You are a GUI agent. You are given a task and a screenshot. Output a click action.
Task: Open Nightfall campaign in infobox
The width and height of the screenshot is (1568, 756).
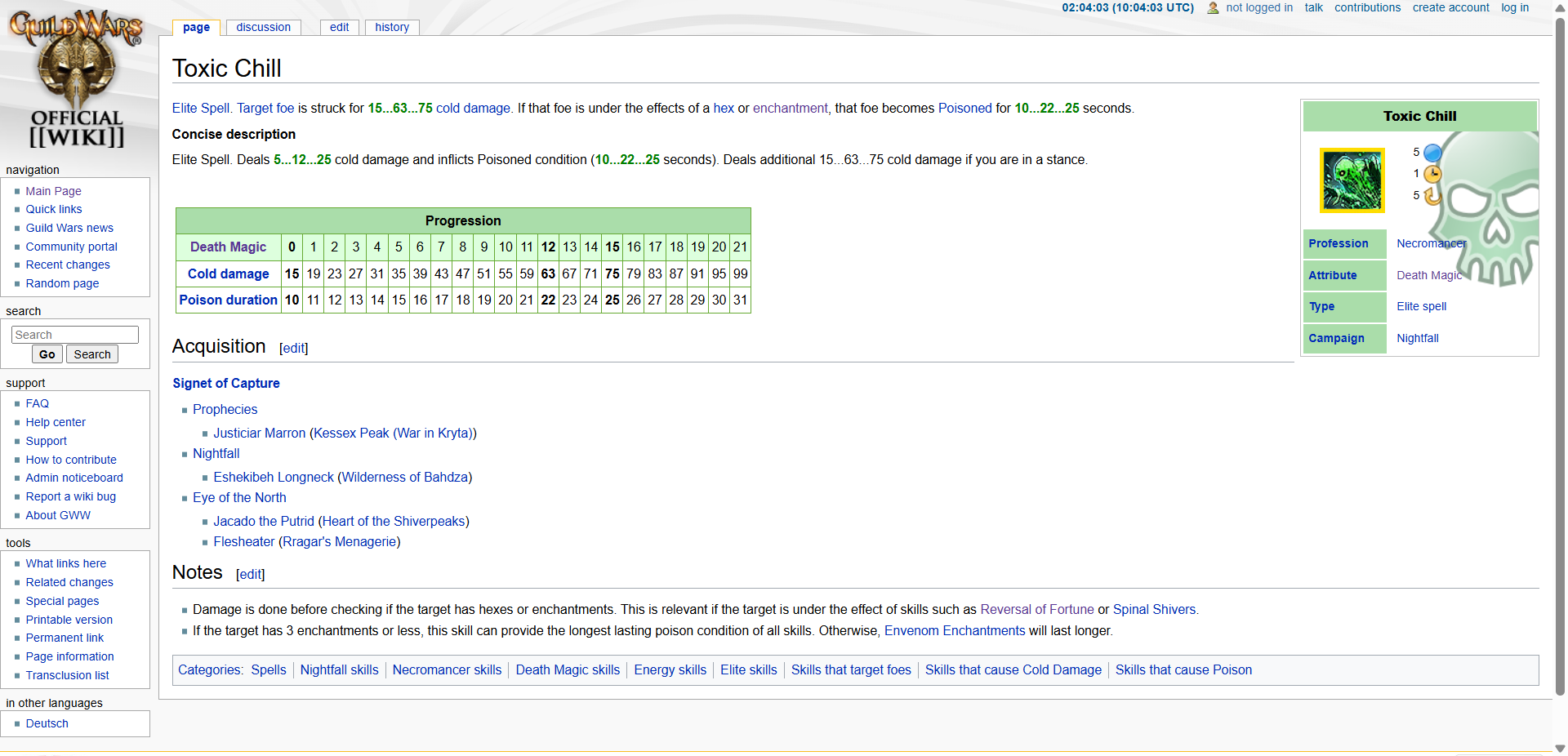coord(1417,338)
